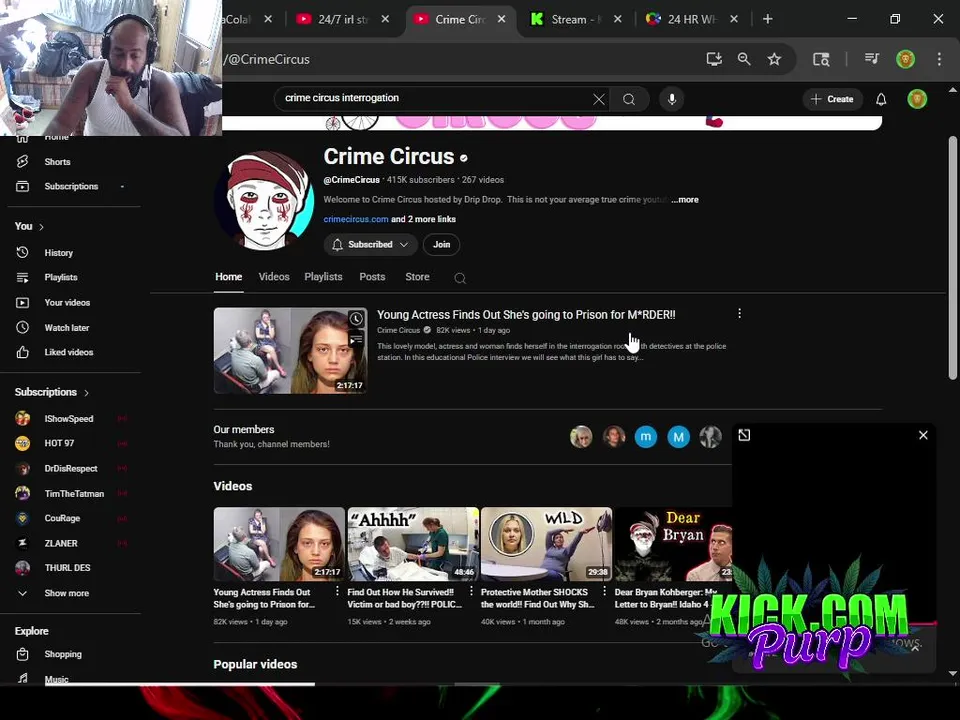Open the Crime Circus channel avatar
Screen dimensions: 960x720
[x=264, y=200]
